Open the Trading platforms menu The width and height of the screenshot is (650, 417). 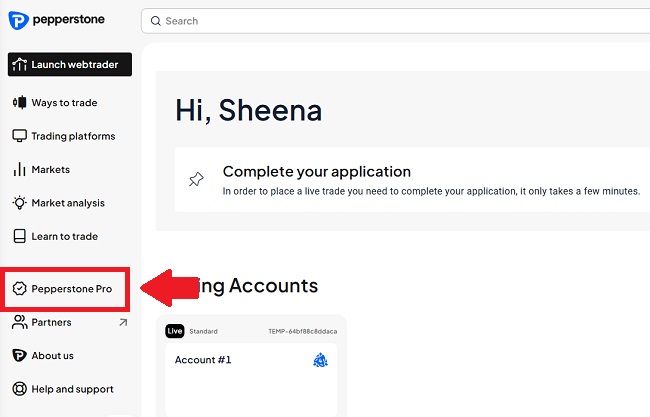click(73, 136)
